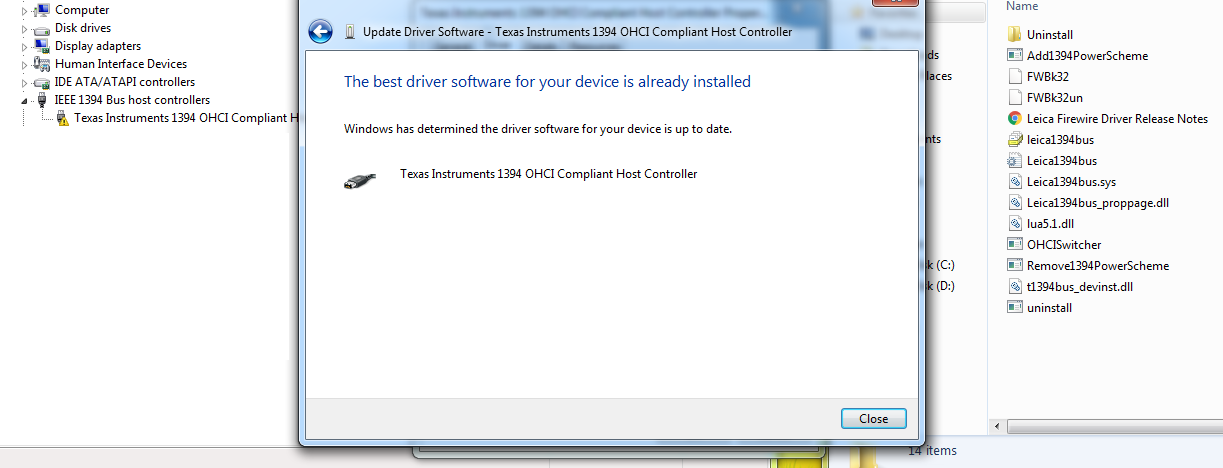Click the Disk drives label
The width and height of the screenshot is (1223, 468).
point(83,28)
